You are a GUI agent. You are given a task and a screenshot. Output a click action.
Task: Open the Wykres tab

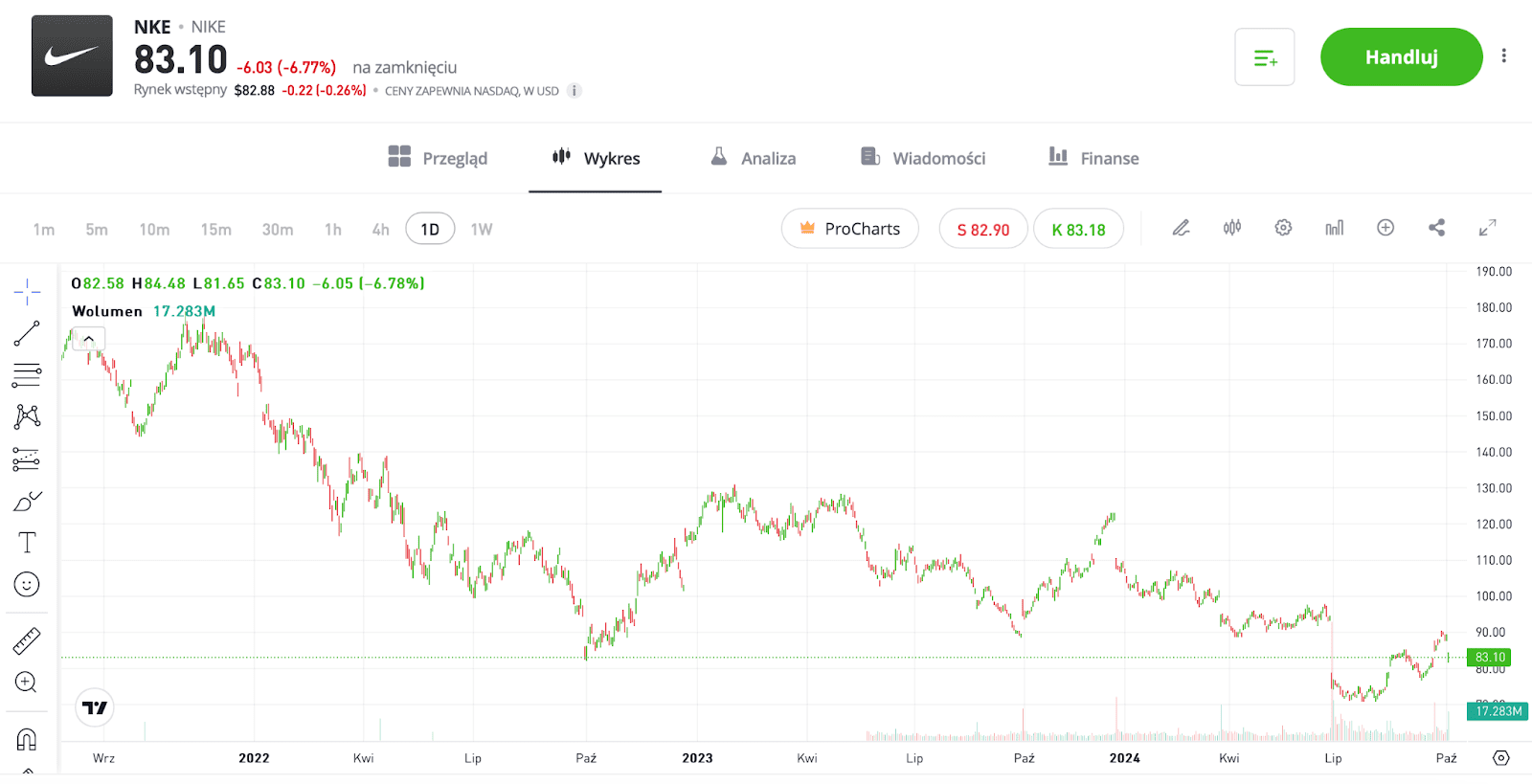[x=596, y=158]
